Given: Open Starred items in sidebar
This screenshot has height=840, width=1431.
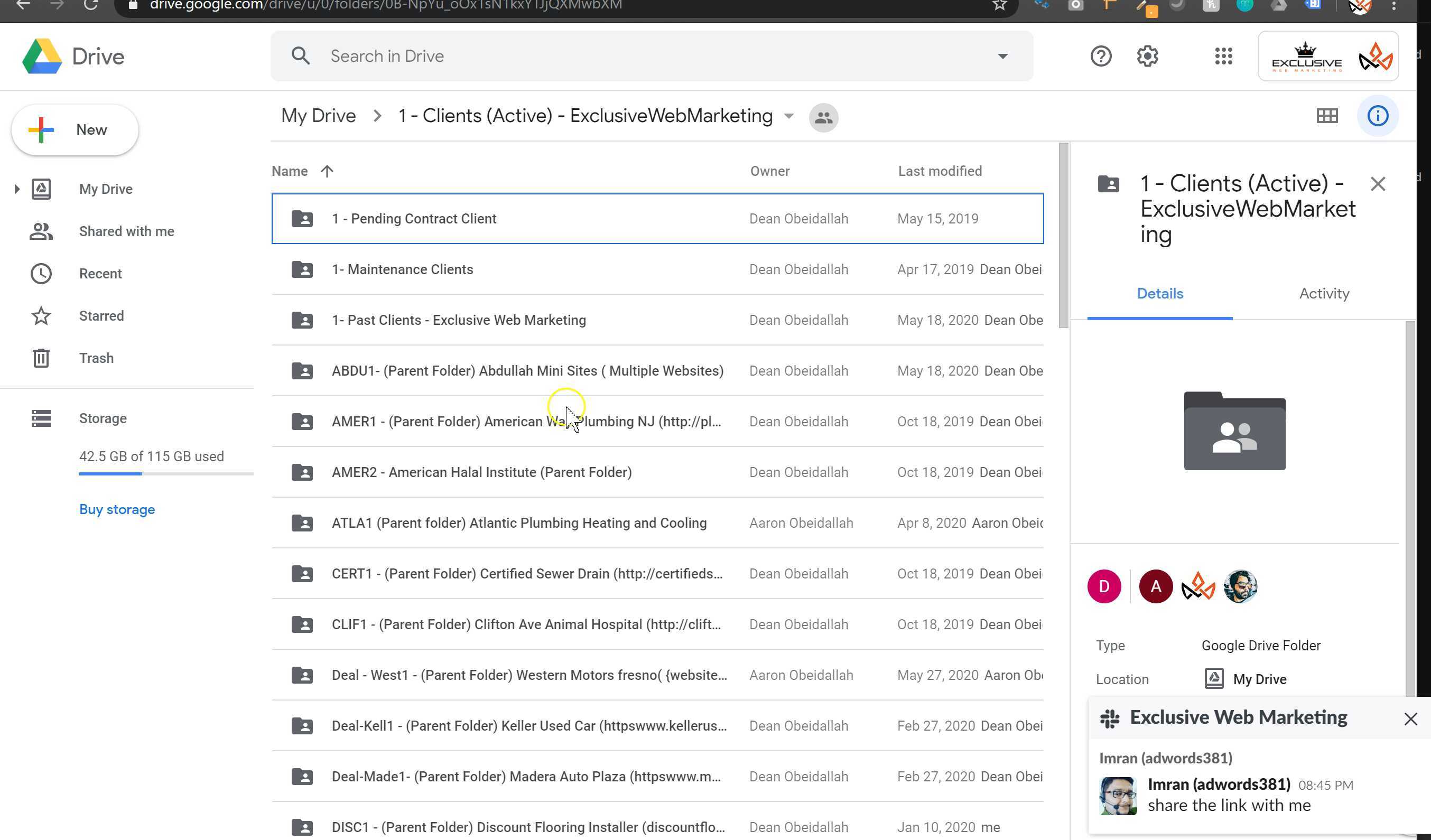Looking at the screenshot, I should tap(101, 315).
